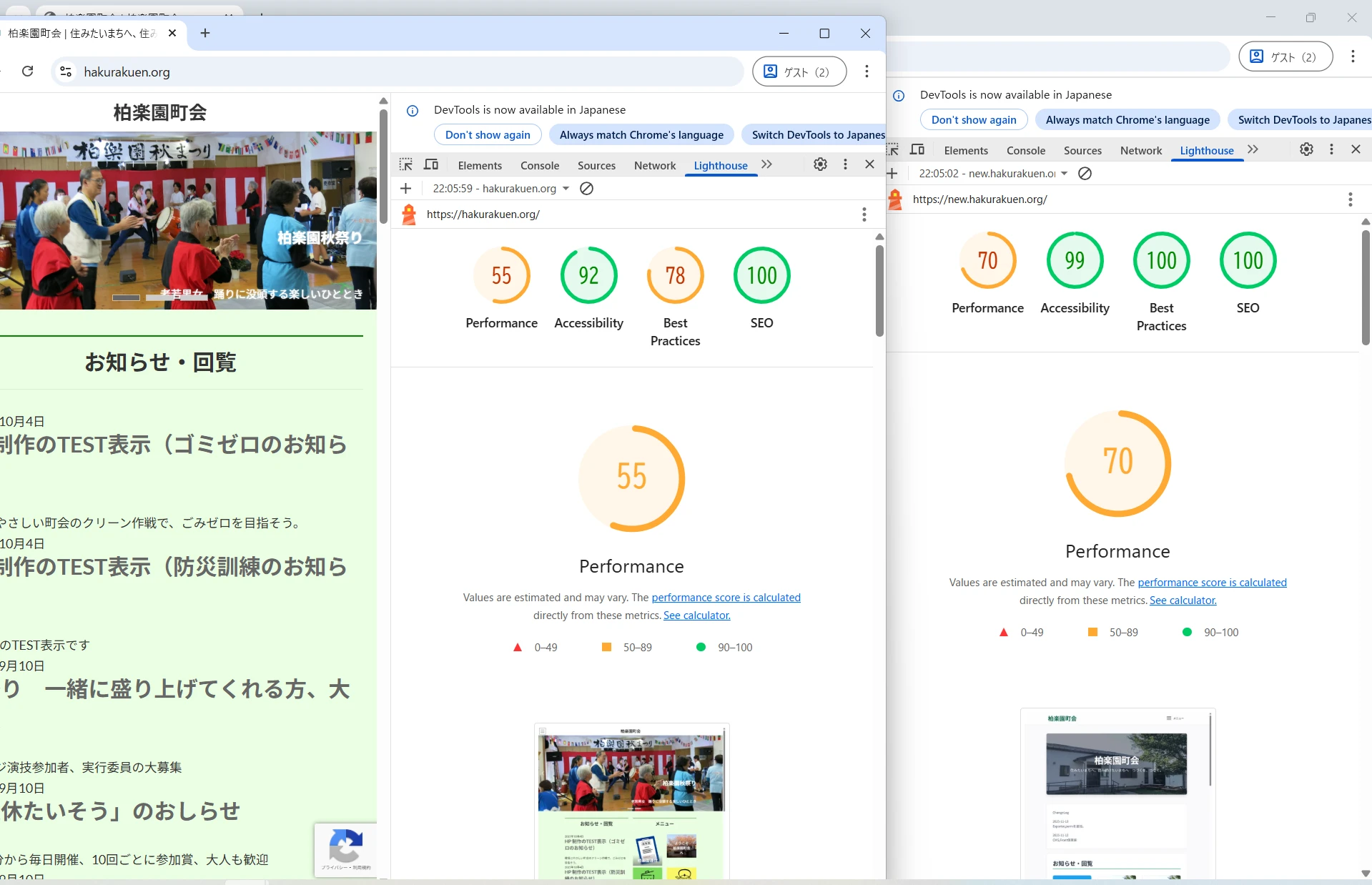The height and width of the screenshot is (885, 1372).
Task: Open Lighthouse tools menu next to https://hakurakuen.org/
Action: tap(864, 214)
